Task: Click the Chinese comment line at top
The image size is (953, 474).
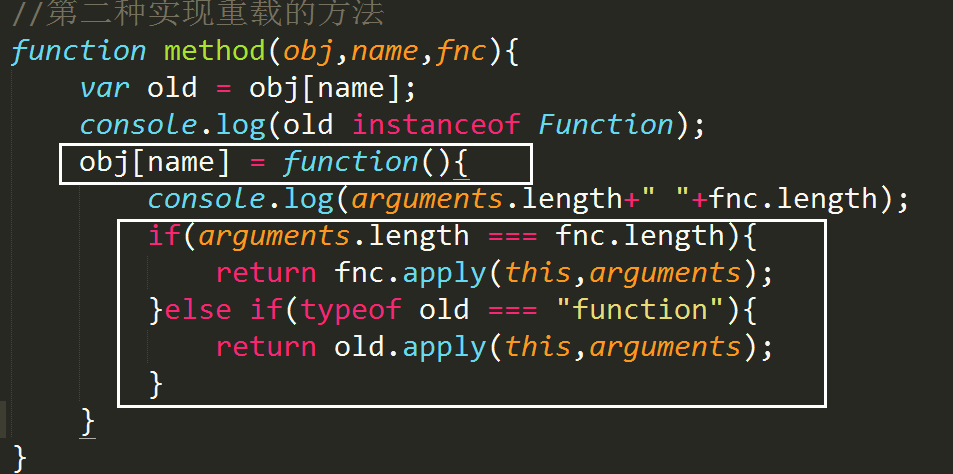Action: 198,13
